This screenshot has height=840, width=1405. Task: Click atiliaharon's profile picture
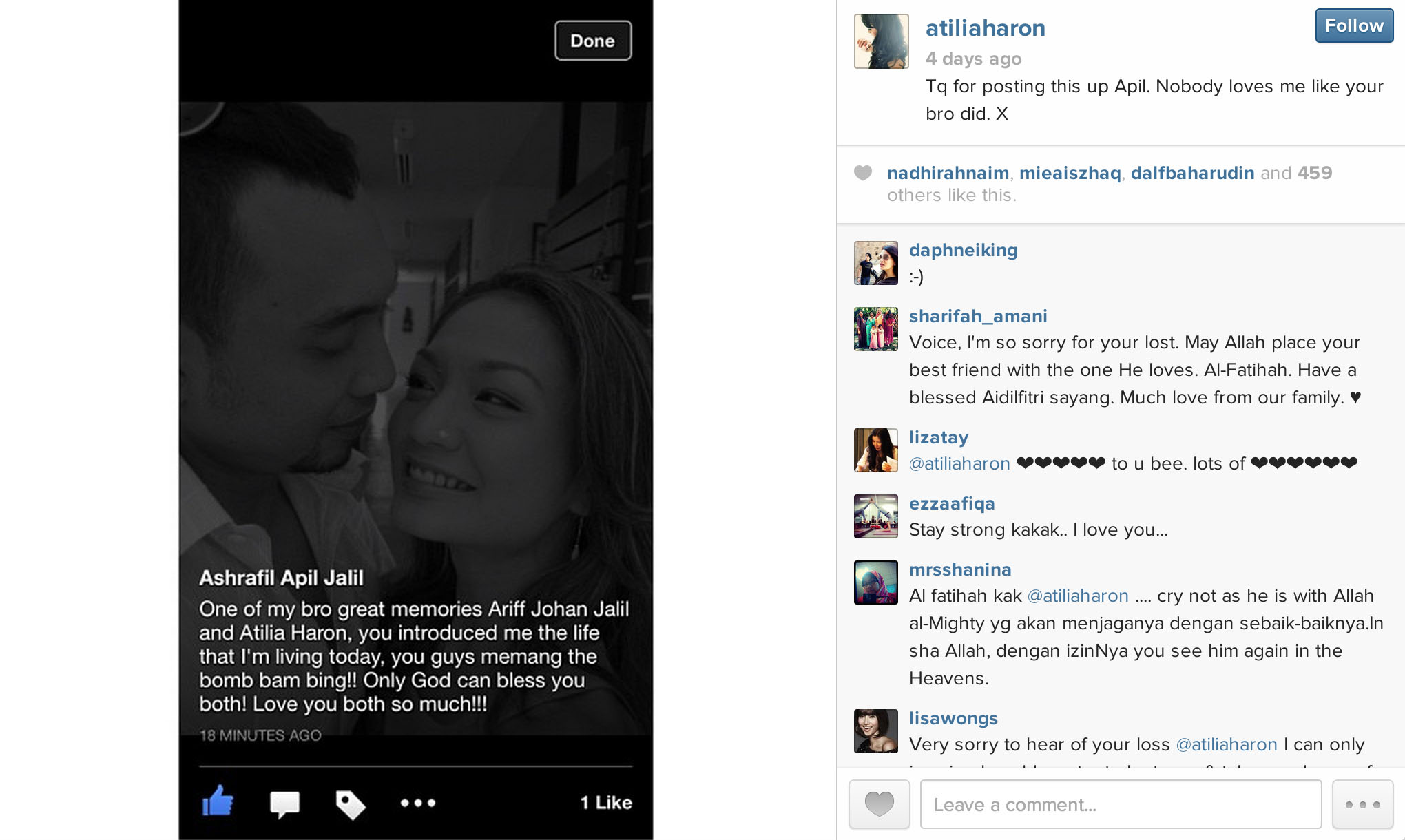[881, 41]
